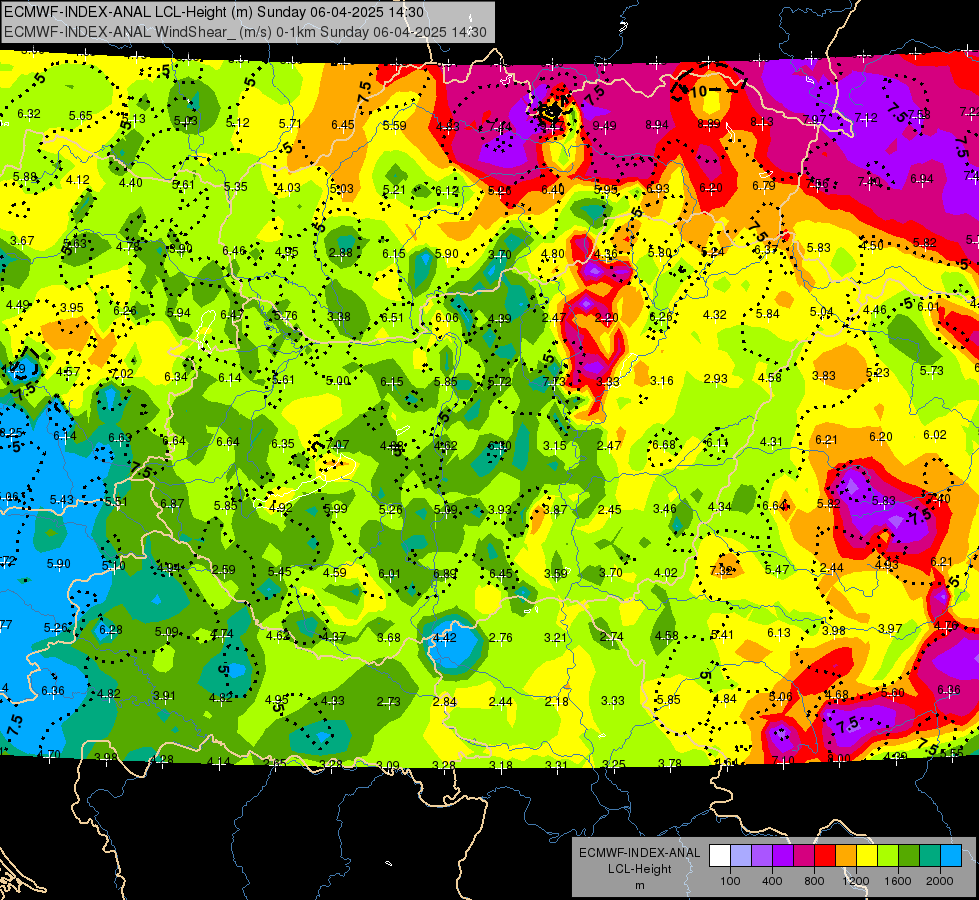The image size is (979, 900).
Task: Click the orange legend swatch
Action: 846,856
